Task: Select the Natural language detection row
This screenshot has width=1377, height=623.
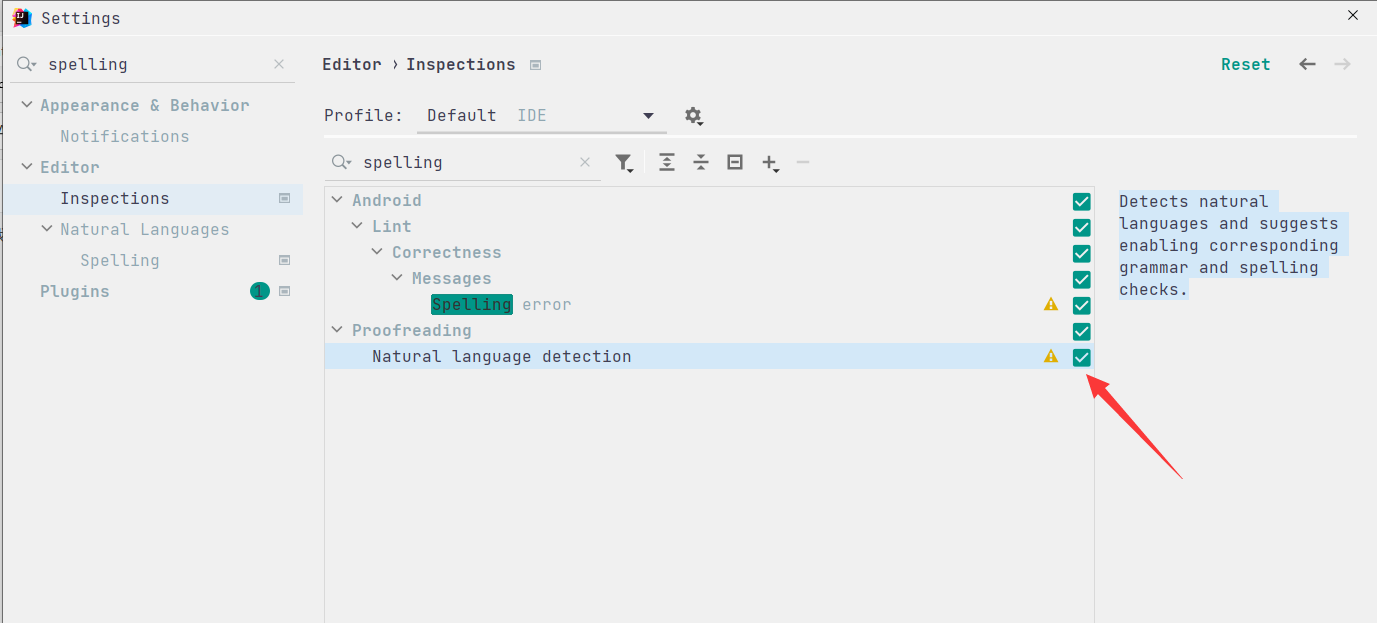Action: tap(709, 356)
